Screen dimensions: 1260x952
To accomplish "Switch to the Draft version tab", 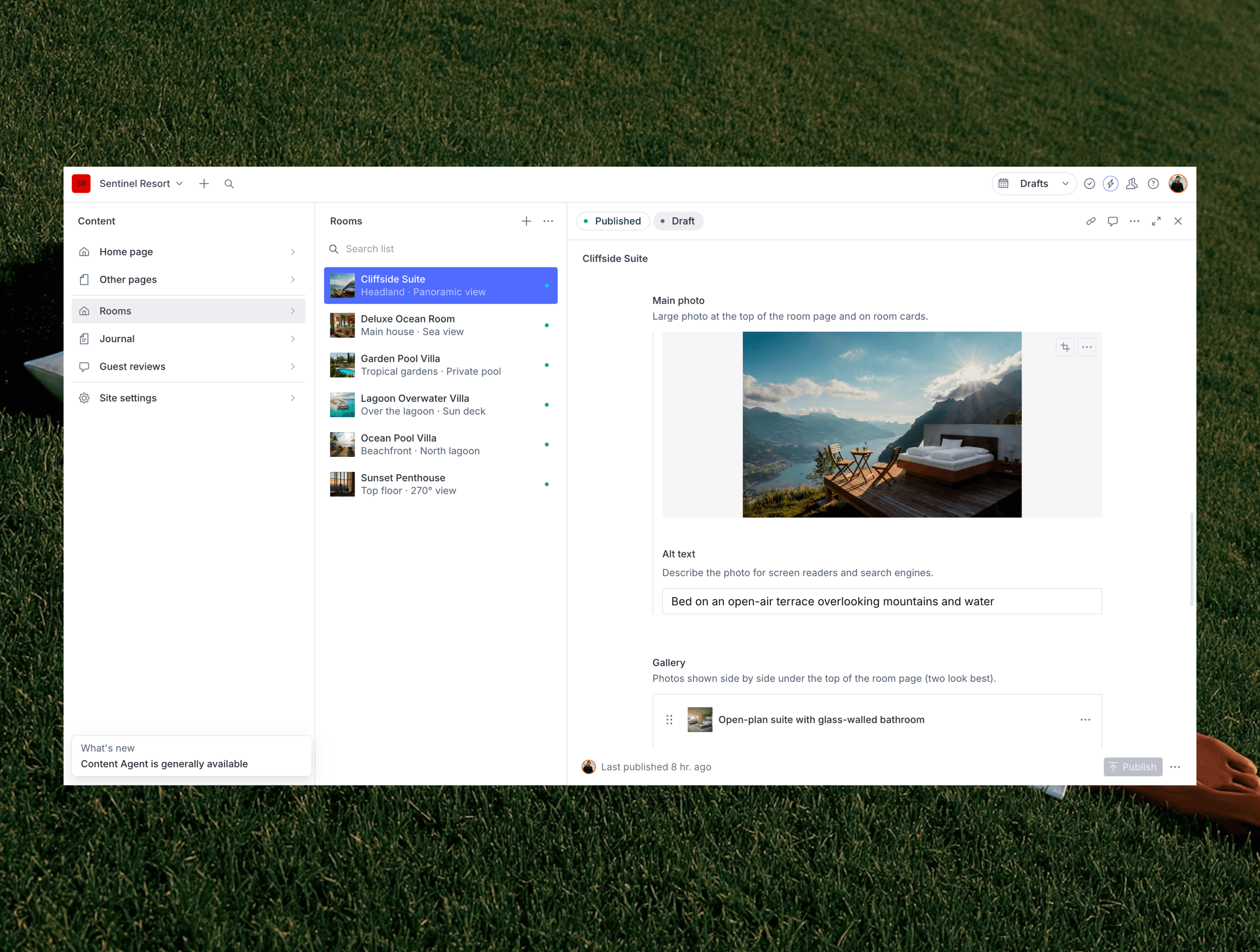I will point(678,221).
